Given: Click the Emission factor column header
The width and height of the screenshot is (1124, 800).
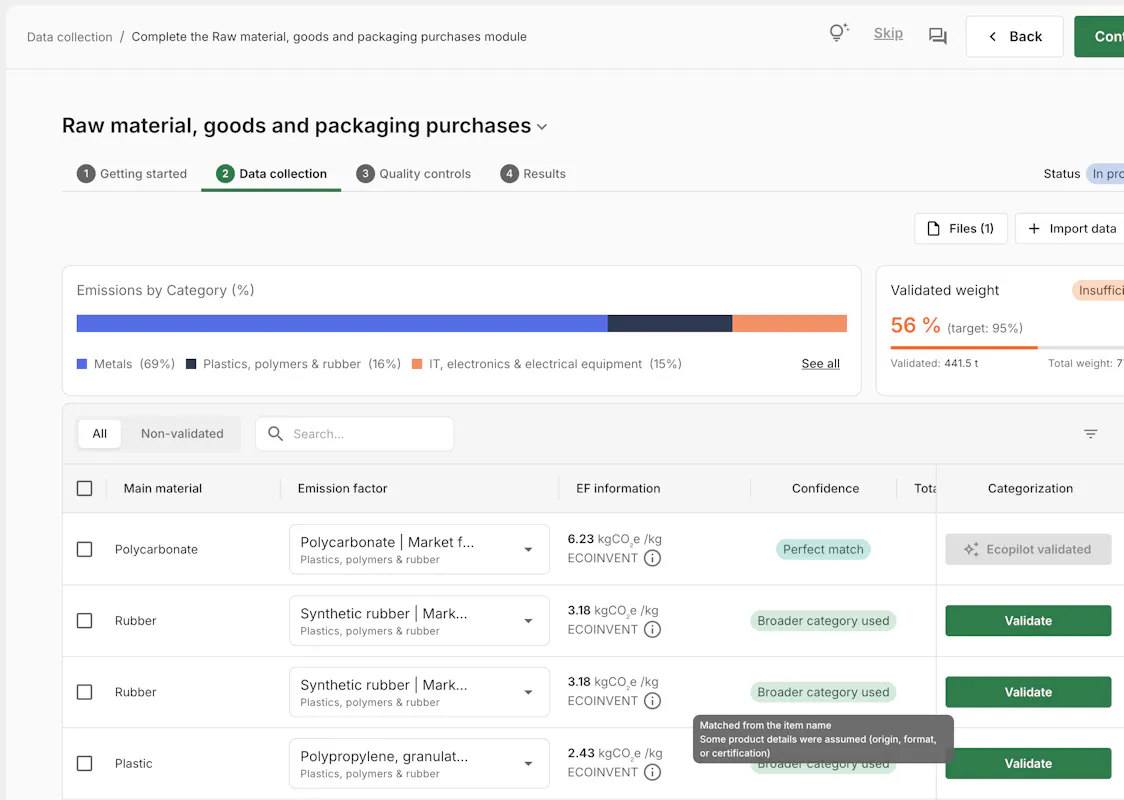Looking at the screenshot, I should pos(342,488).
